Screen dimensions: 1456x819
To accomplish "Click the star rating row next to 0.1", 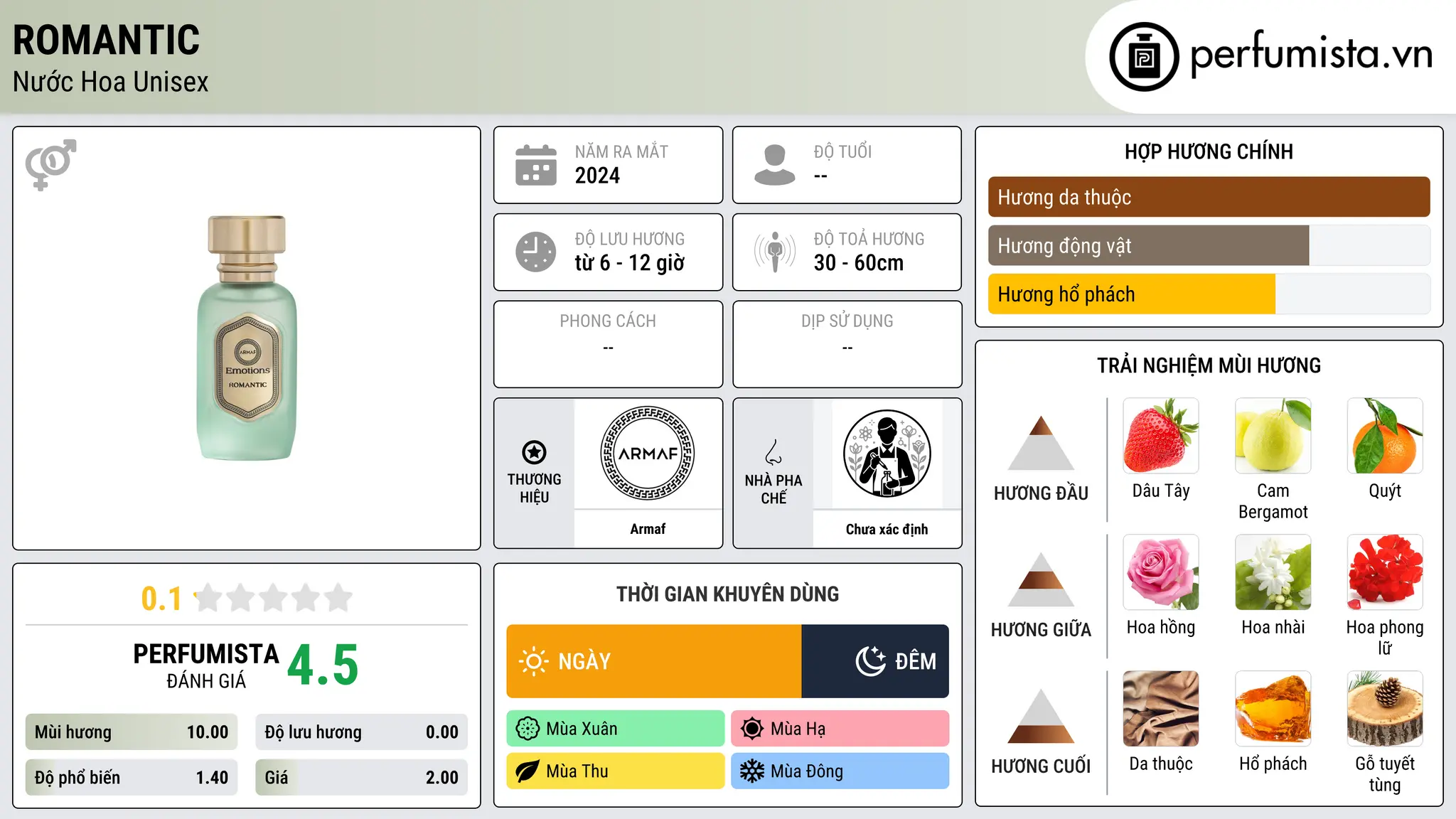I will [x=274, y=598].
